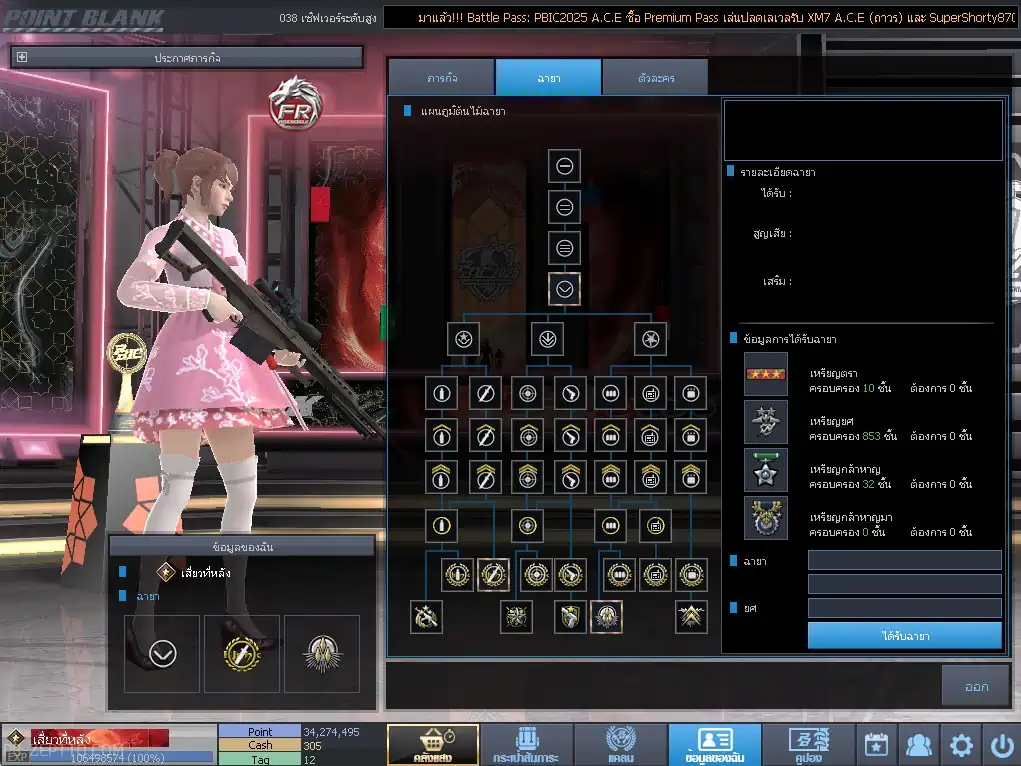
Task: Switch to the ภารกิจ tab
Action: (442, 78)
